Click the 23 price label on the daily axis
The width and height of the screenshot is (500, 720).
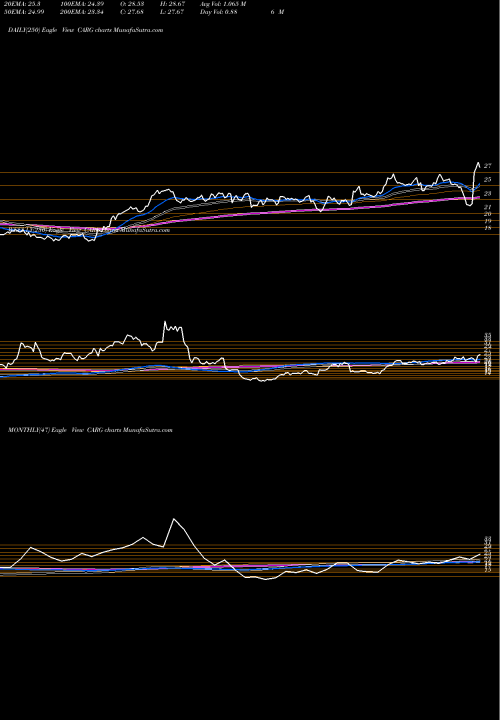tap(488, 193)
